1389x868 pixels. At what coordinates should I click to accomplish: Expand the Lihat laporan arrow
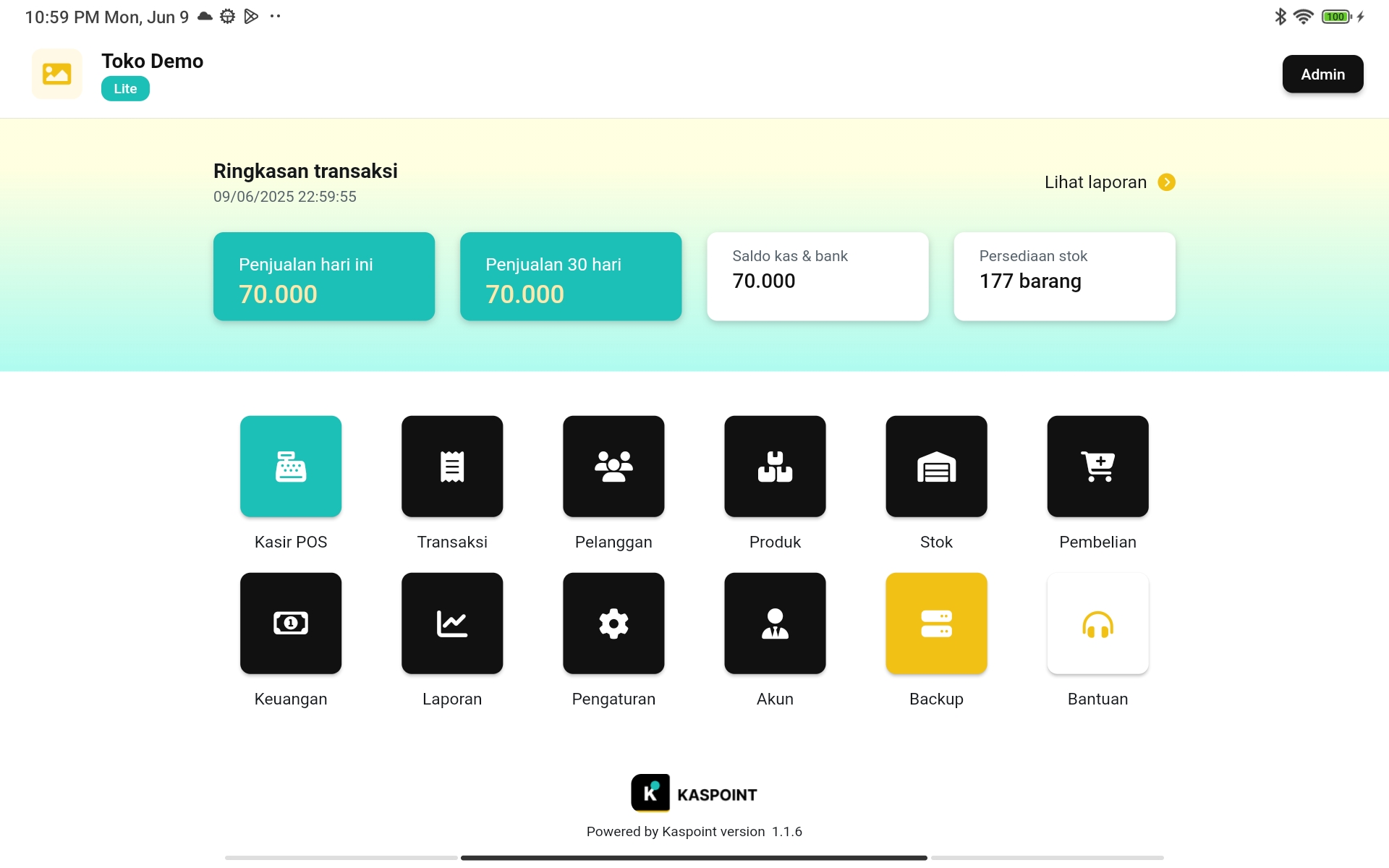tap(1166, 182)
